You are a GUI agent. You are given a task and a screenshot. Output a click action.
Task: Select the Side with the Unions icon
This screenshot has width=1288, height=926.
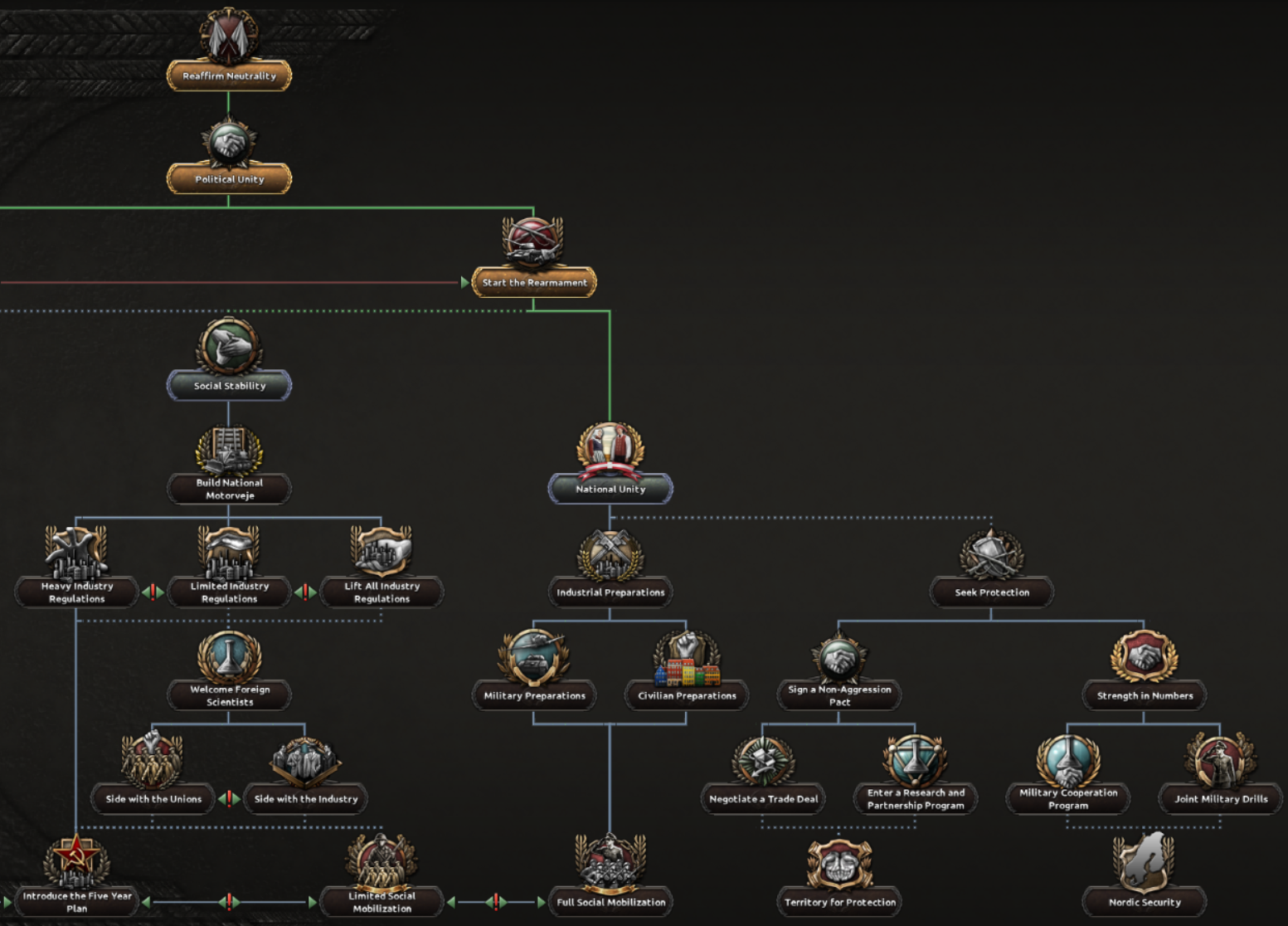153,760
